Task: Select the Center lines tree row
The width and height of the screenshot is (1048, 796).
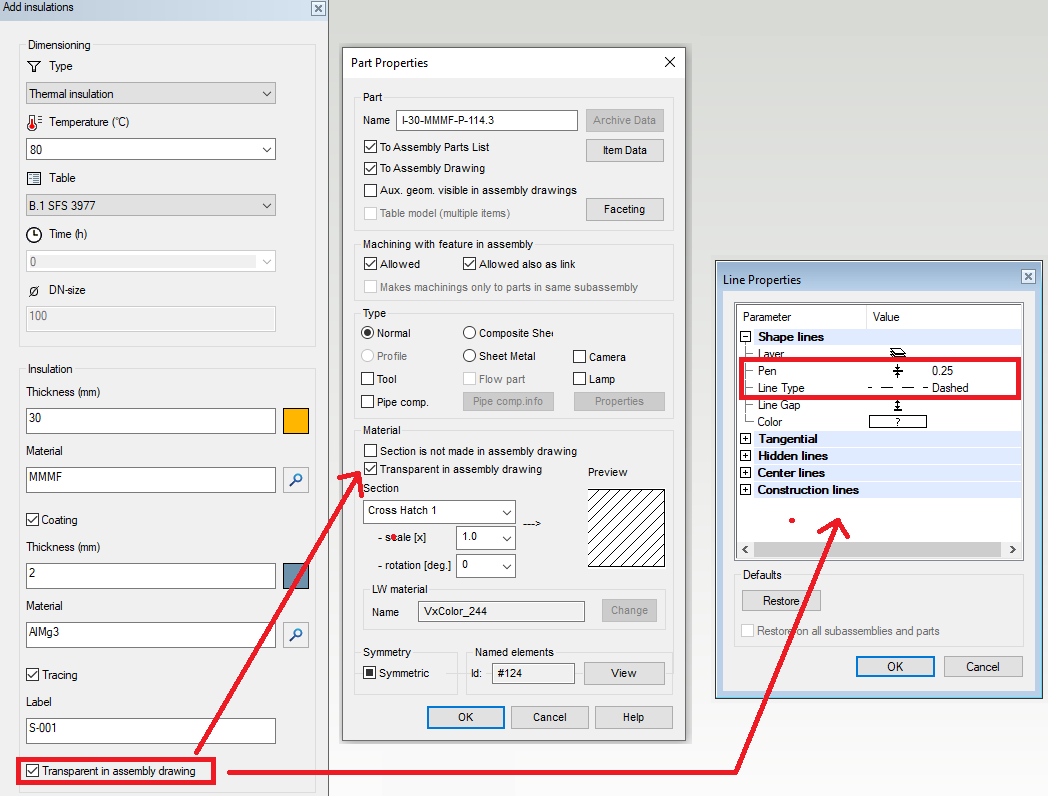Action: [x=791, y=473]
